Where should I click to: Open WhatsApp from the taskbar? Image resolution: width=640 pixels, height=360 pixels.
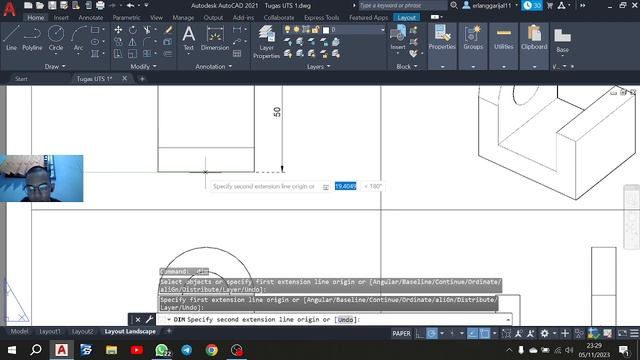pos(162,350)
